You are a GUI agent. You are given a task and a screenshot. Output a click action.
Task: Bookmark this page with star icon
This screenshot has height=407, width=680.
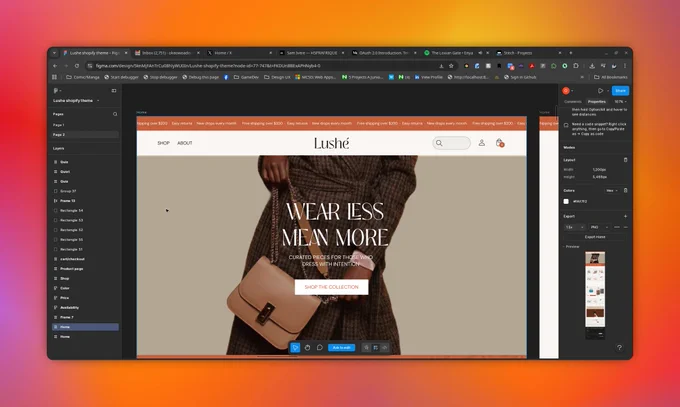point(451,66)
